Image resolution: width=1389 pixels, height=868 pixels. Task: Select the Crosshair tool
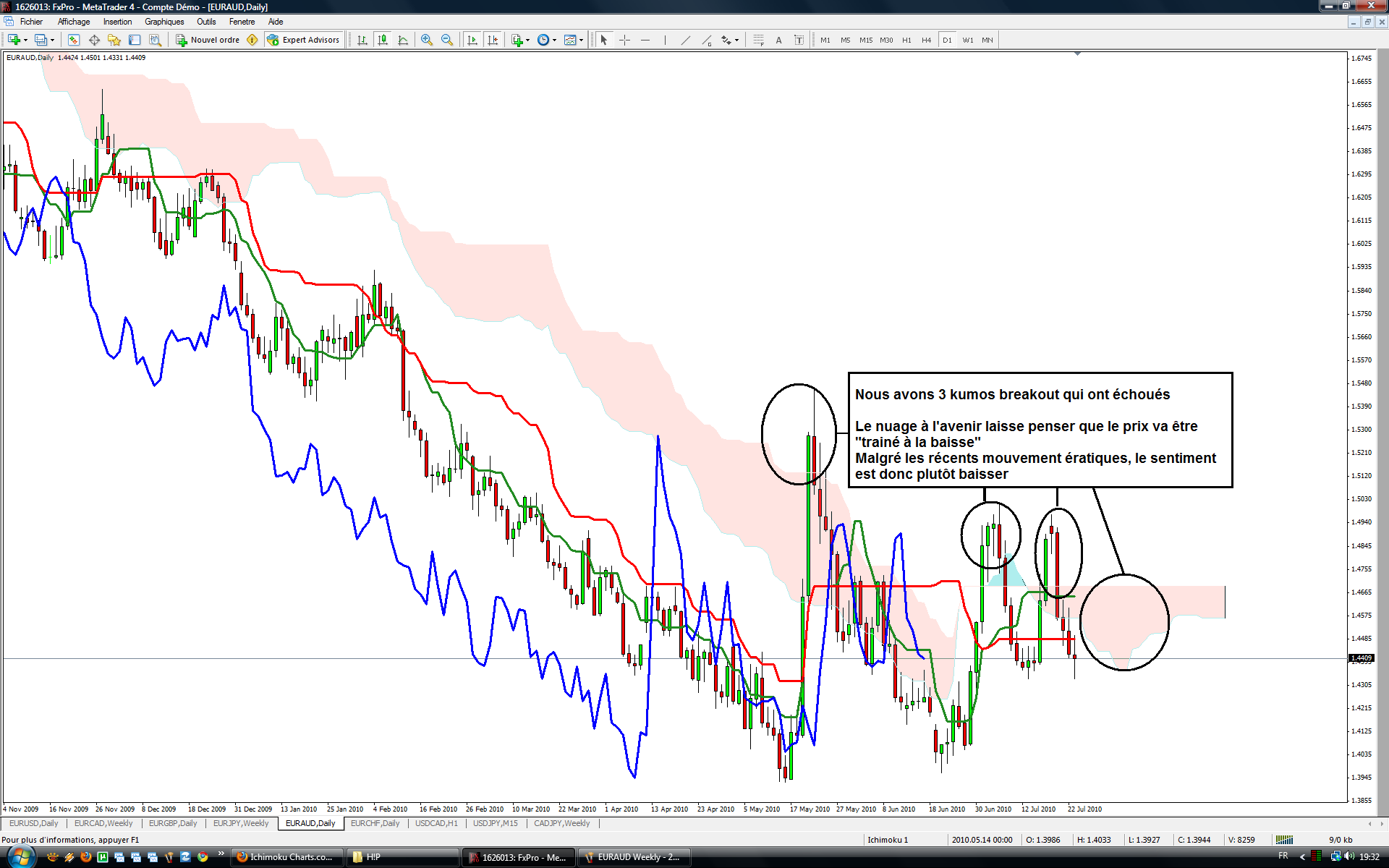pyautogui.click(x=624, y=40)
